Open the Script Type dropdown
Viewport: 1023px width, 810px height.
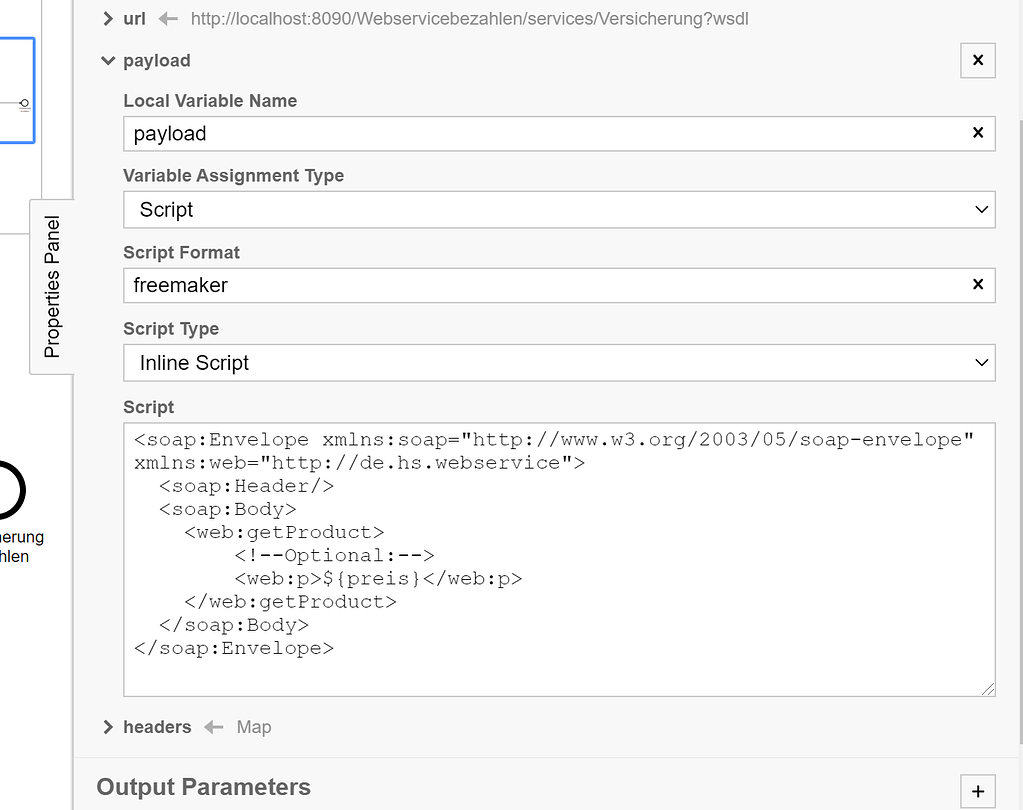pos(559,362)
